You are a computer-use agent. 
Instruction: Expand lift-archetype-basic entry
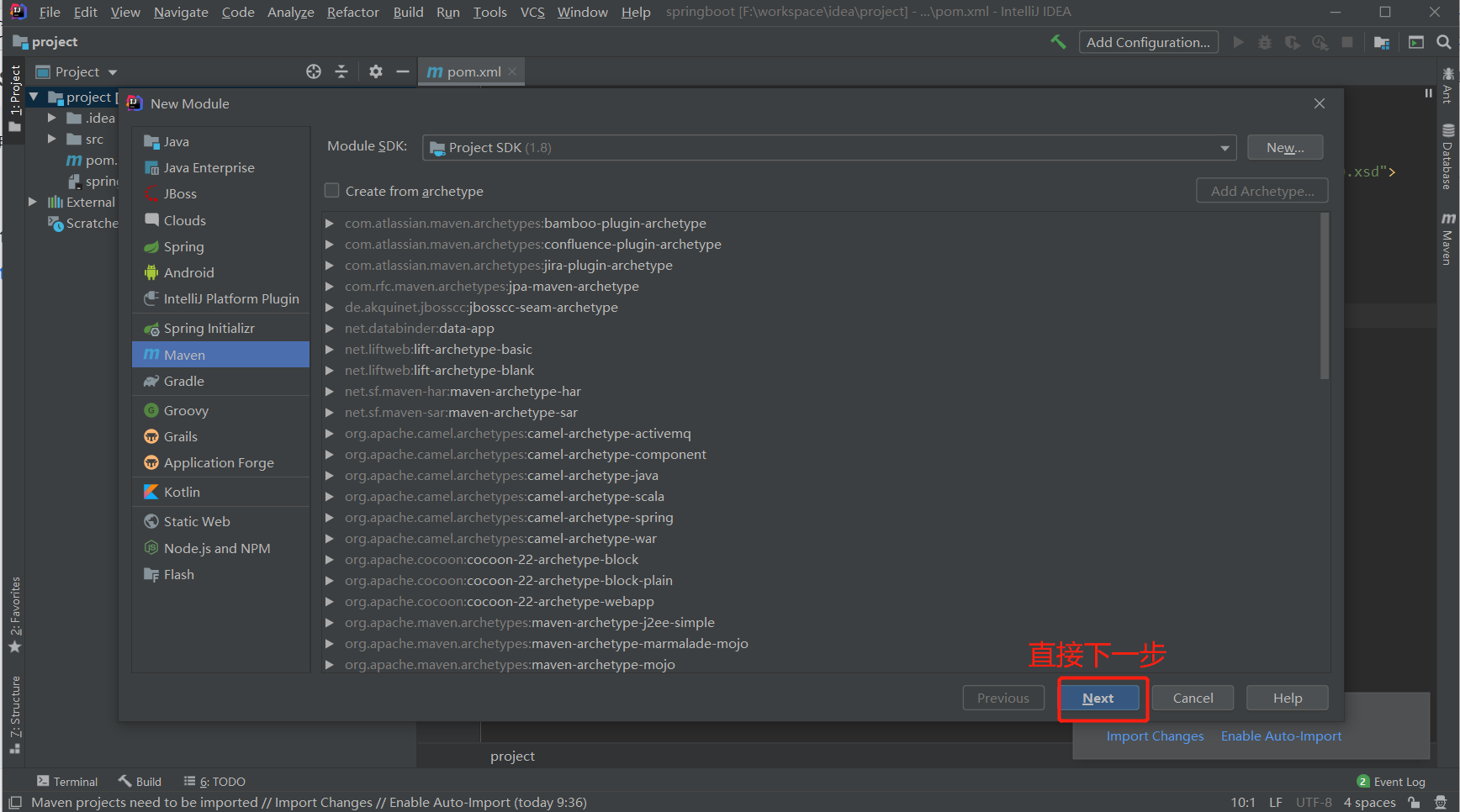pyautogui.click(x=330, y=350)
